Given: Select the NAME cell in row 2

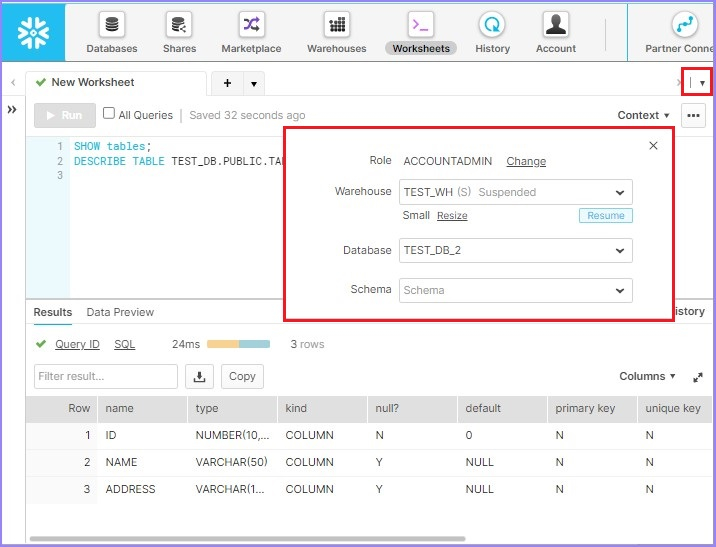Looking at the screenshot, I should pos(142,462).
